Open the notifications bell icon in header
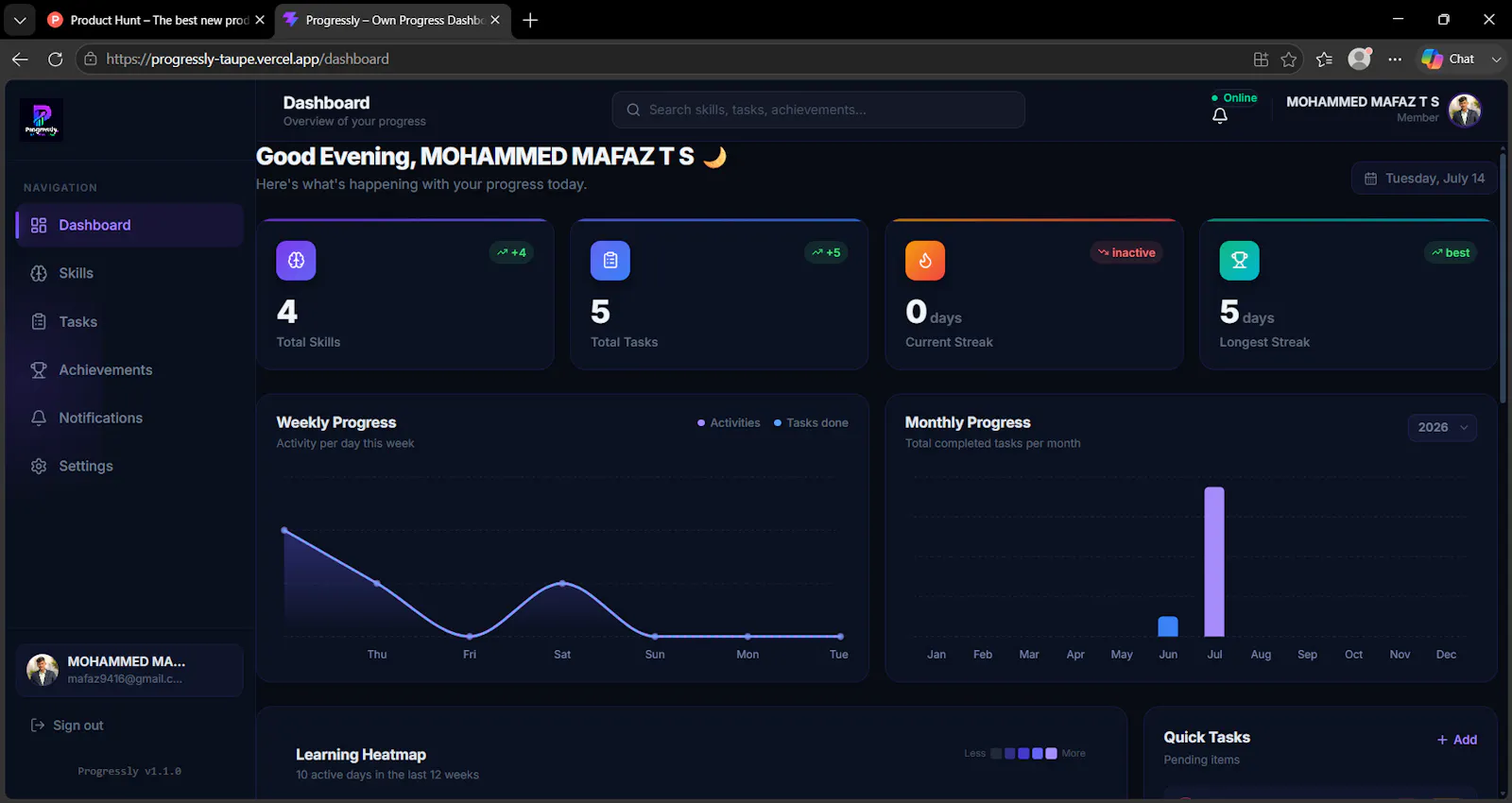 [x=1220, y=115]
